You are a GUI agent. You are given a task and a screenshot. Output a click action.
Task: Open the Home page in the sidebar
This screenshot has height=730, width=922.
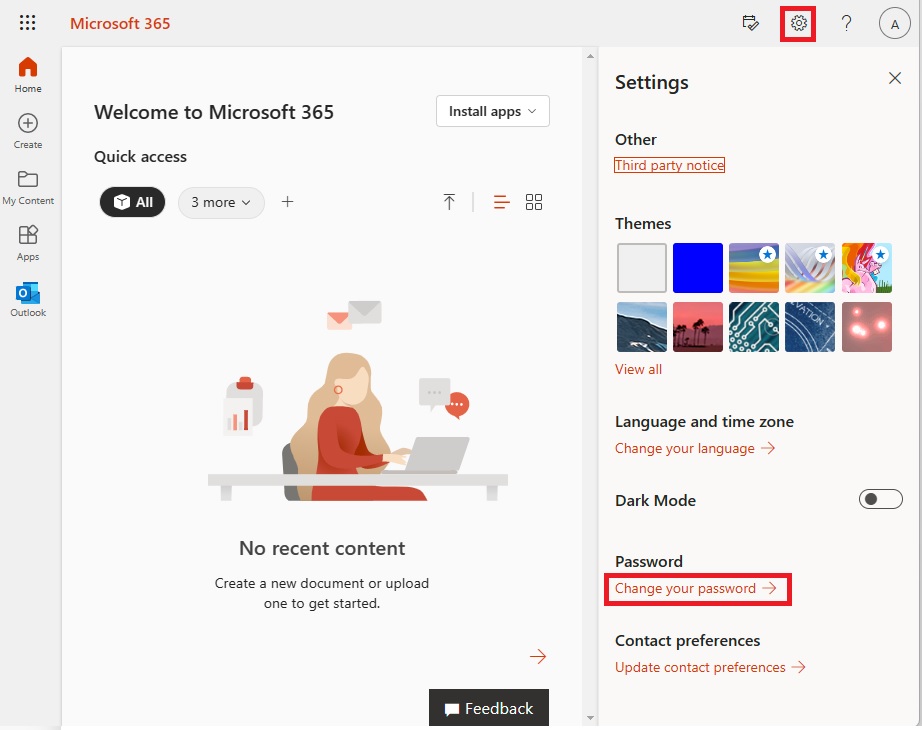click(x=28, y=75)
